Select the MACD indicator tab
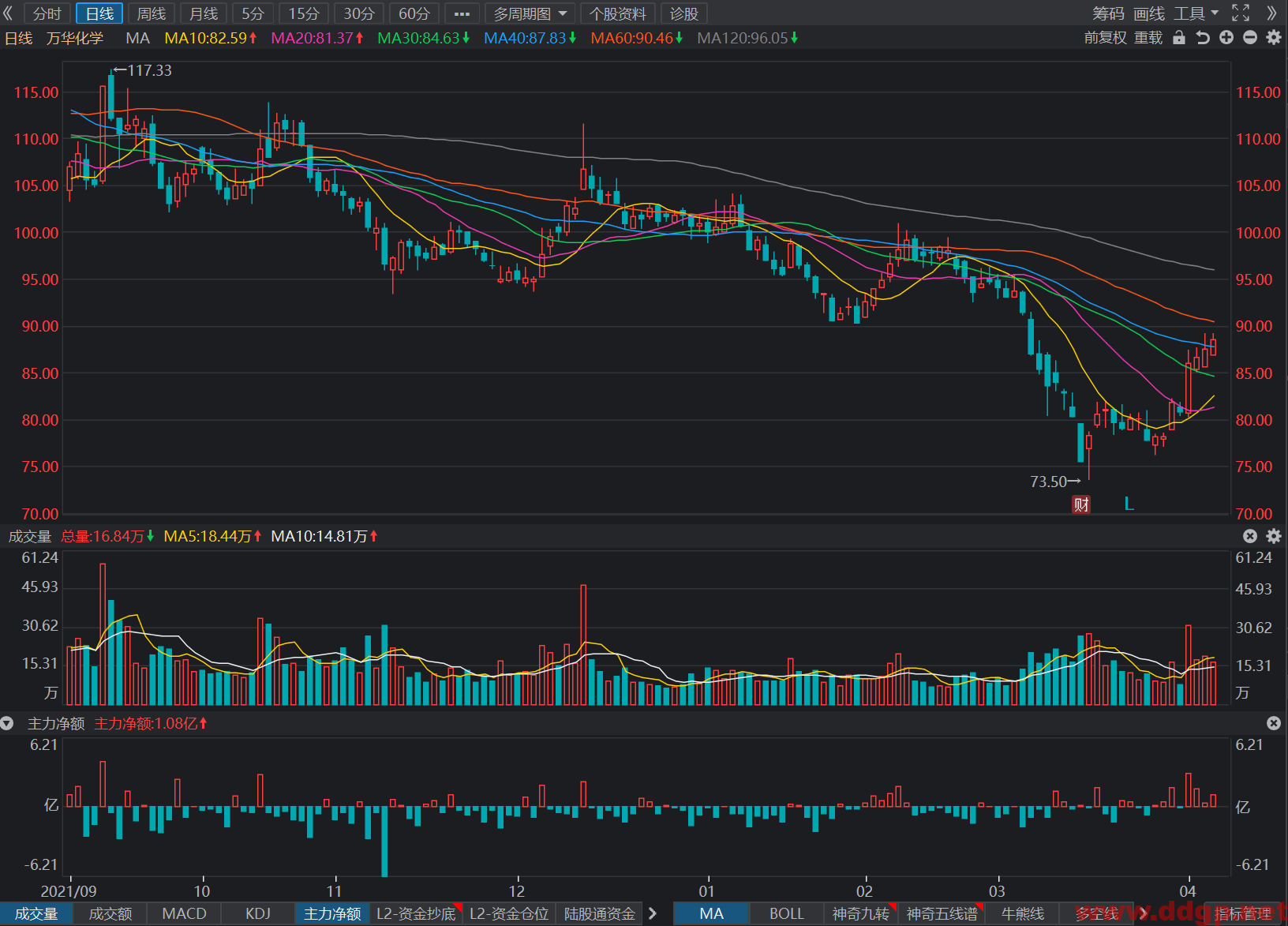Image resolution: width=1288 pixels, height=926 pixels. (184, 913)
